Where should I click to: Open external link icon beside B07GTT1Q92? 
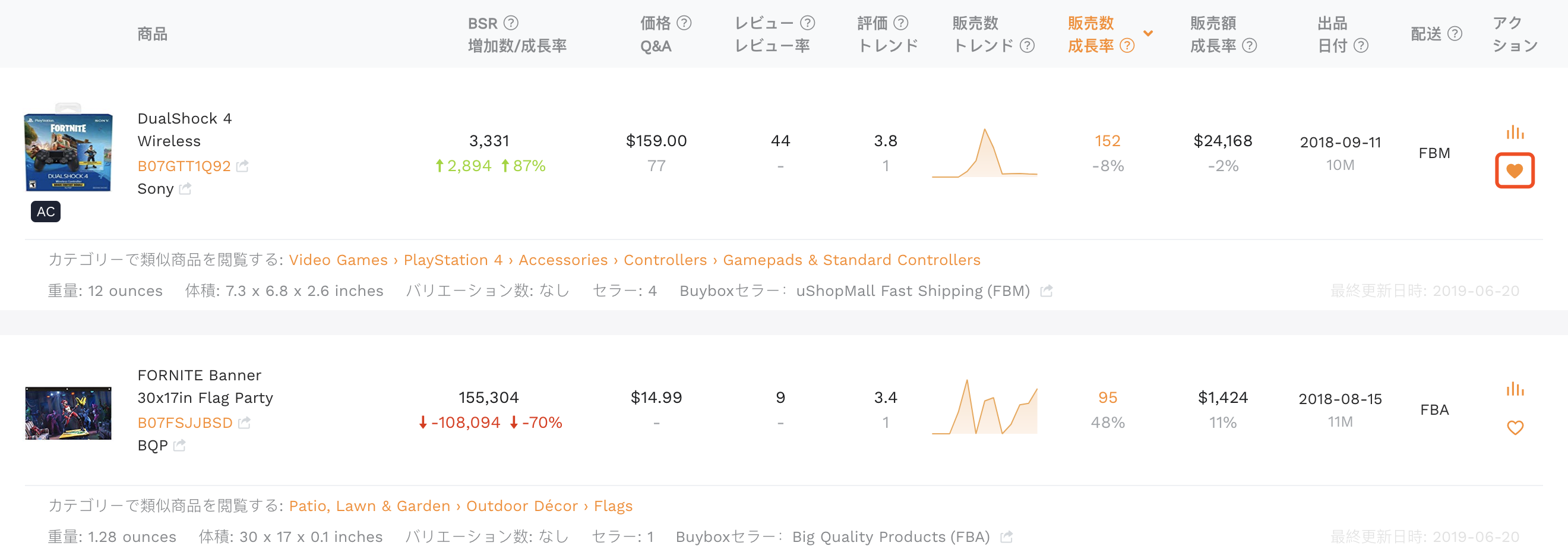click(242, 166)
